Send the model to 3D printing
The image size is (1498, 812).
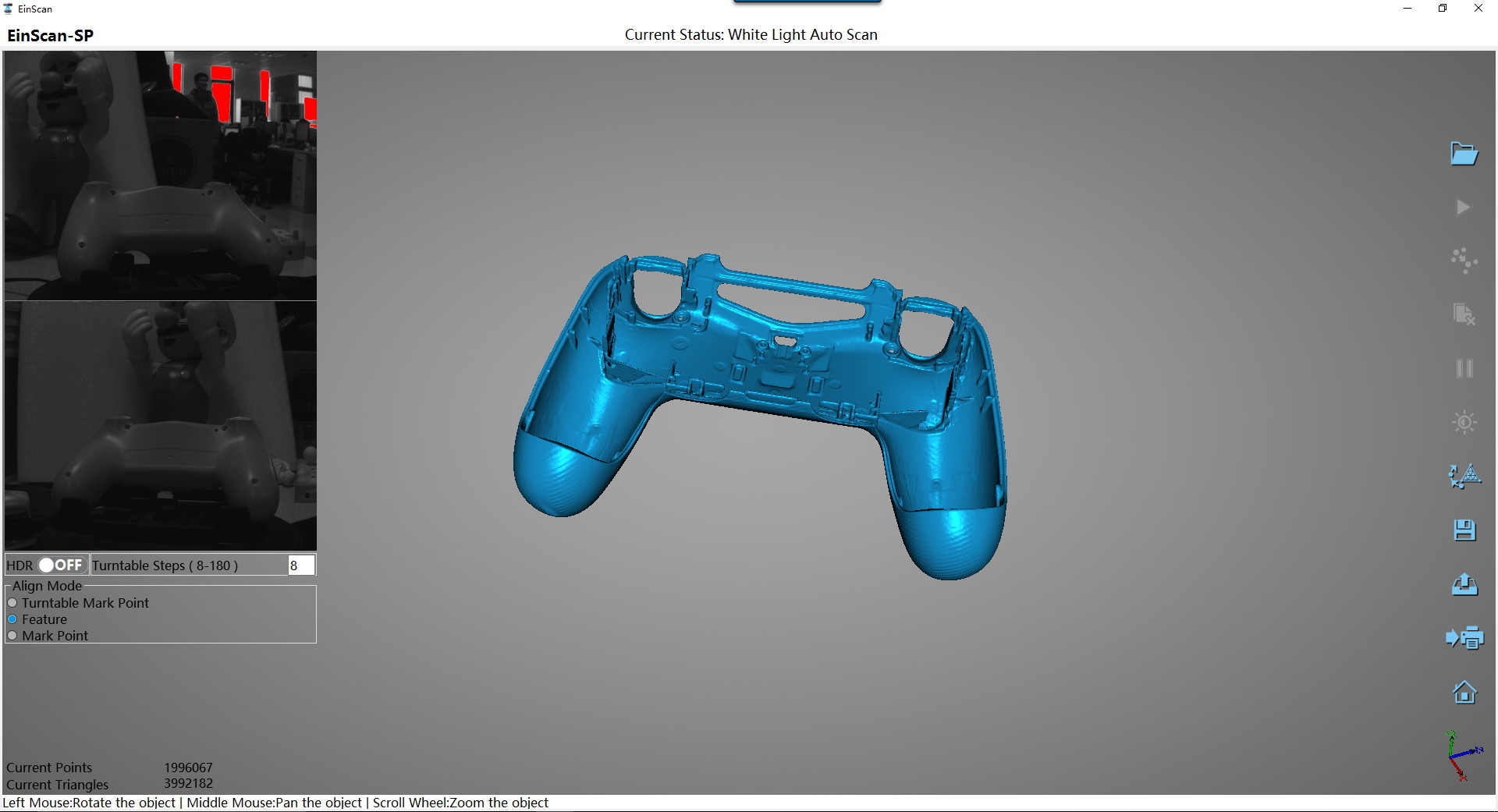[1464, 638]
